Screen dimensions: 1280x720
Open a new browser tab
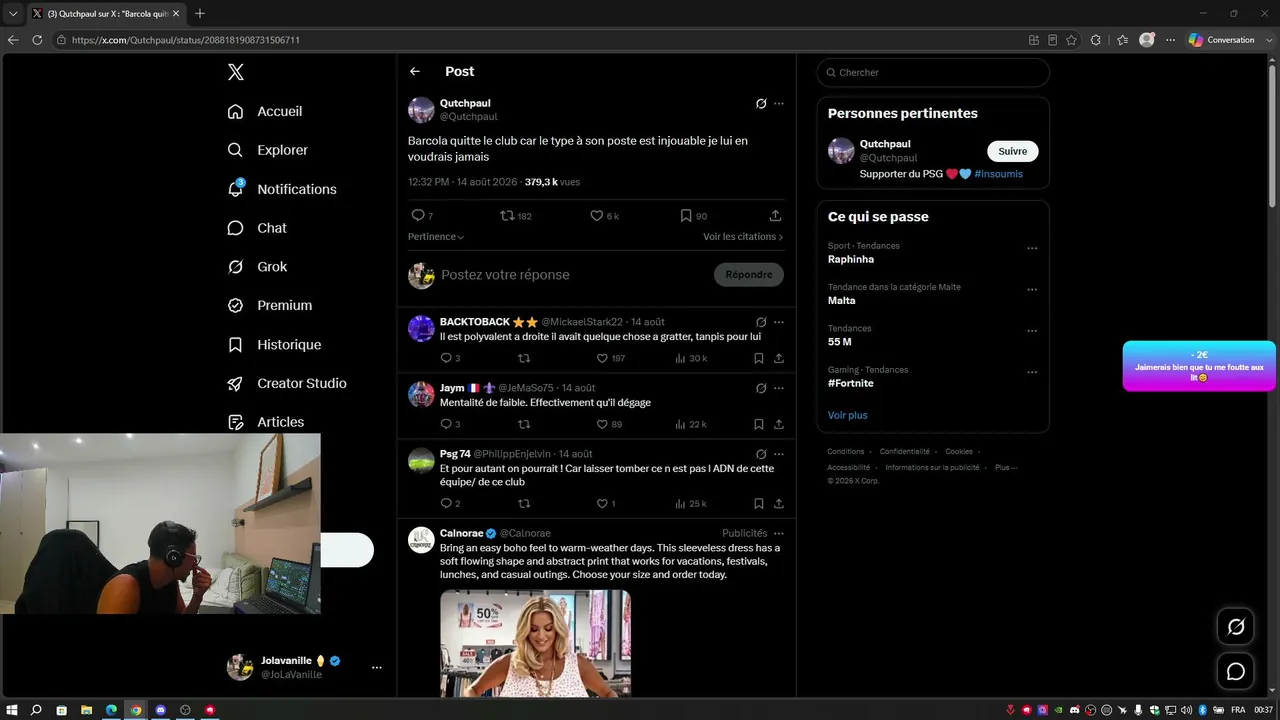pos(200,13)
